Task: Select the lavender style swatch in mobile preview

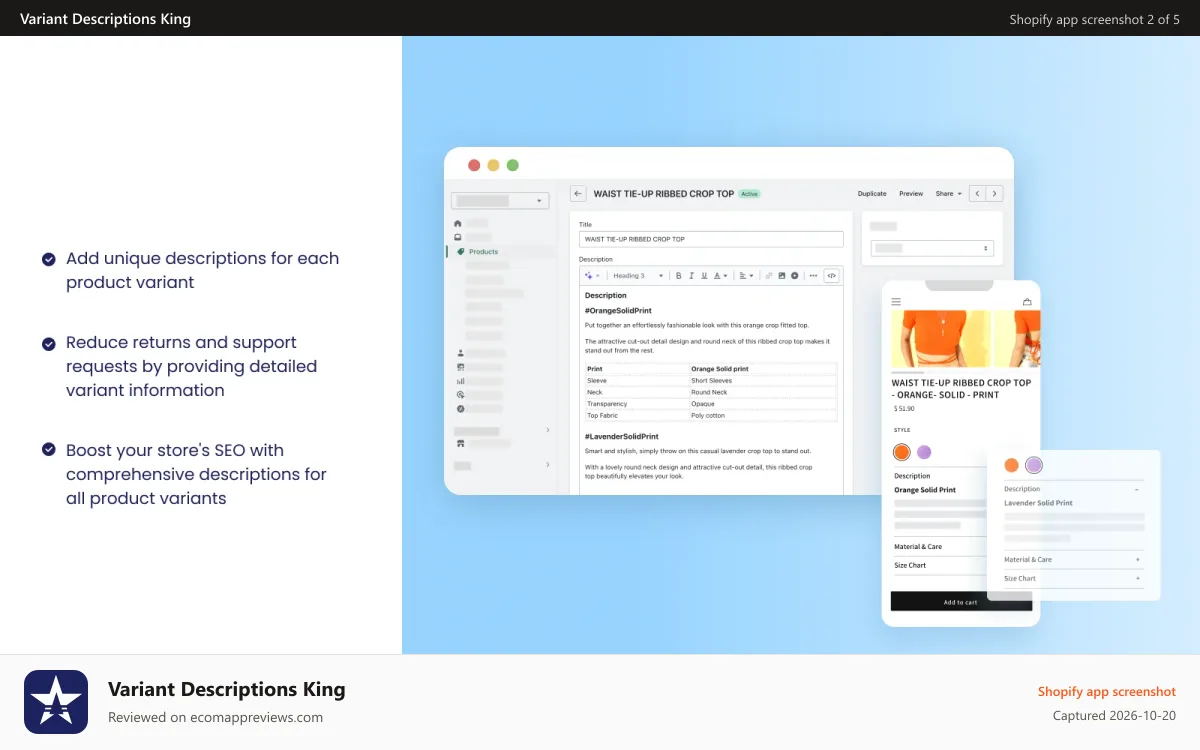Action: [924, 452]
